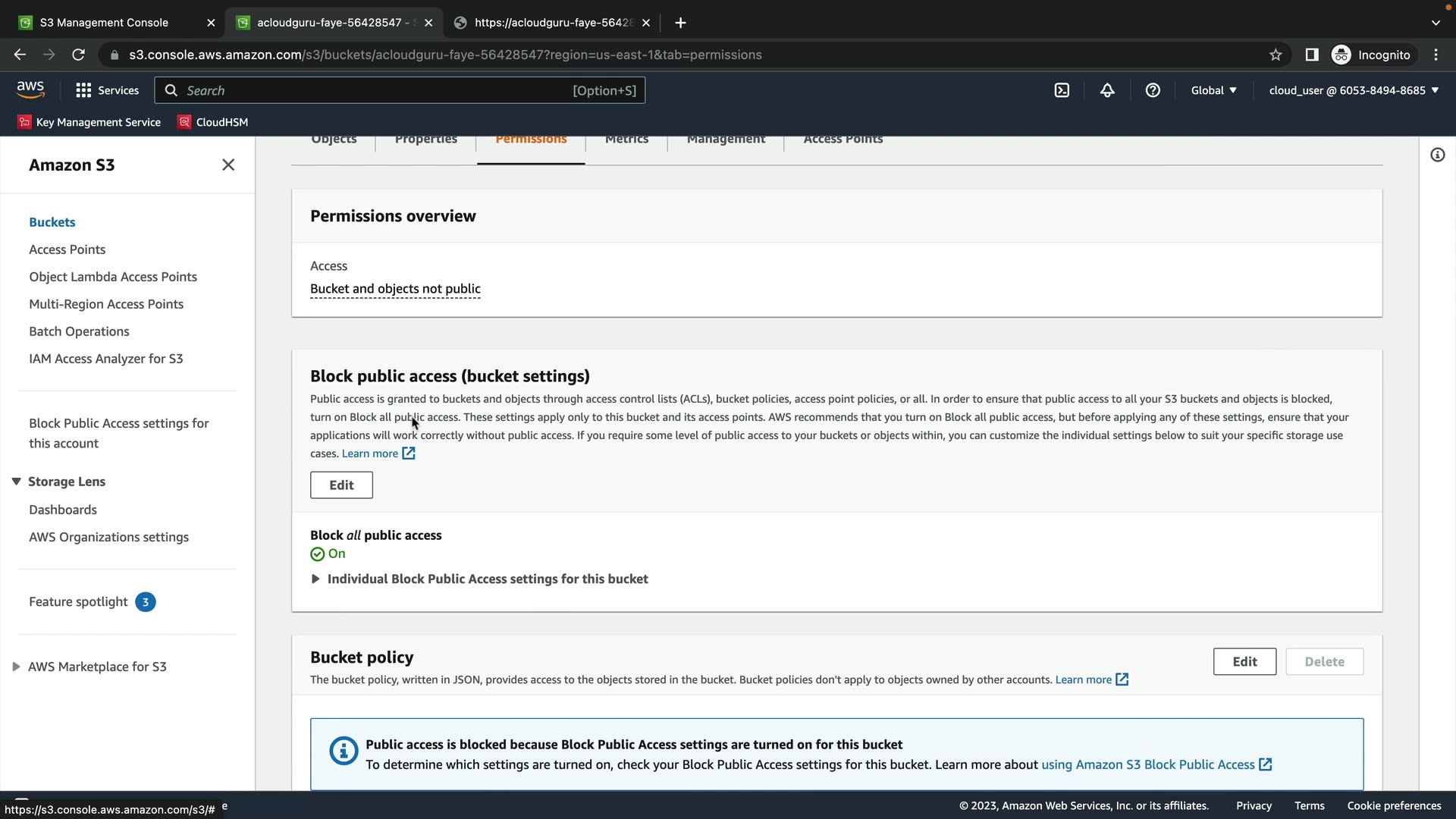Open the help question mark icon

[1153, 90]
